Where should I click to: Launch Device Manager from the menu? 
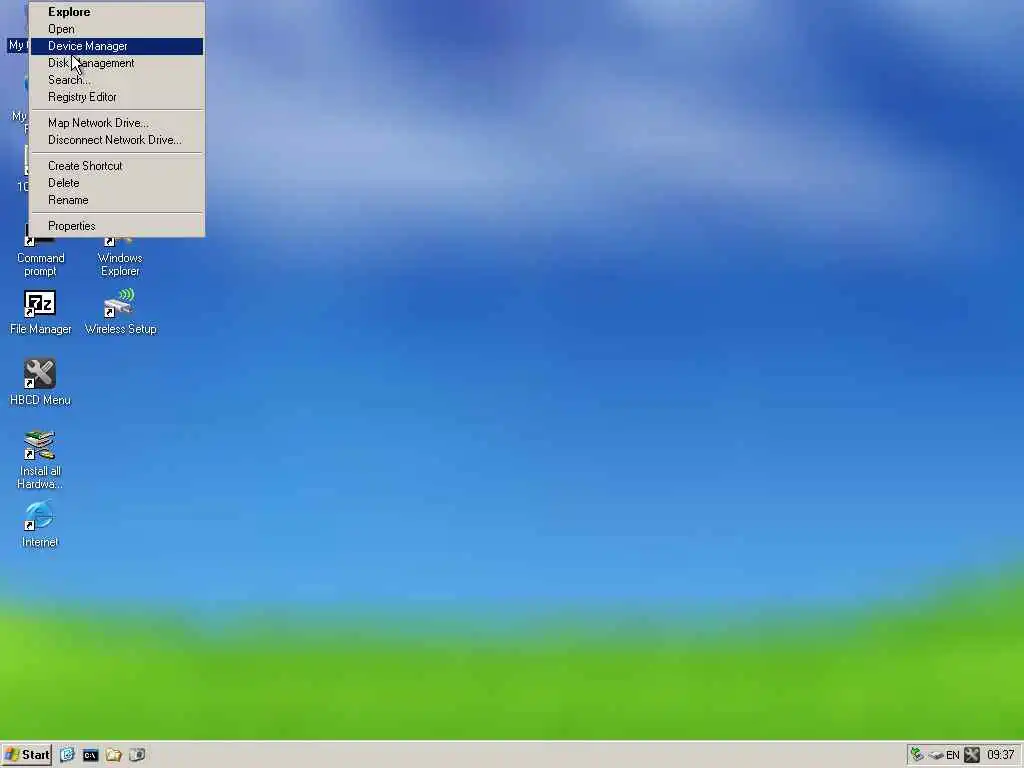(x=117, y=46)
